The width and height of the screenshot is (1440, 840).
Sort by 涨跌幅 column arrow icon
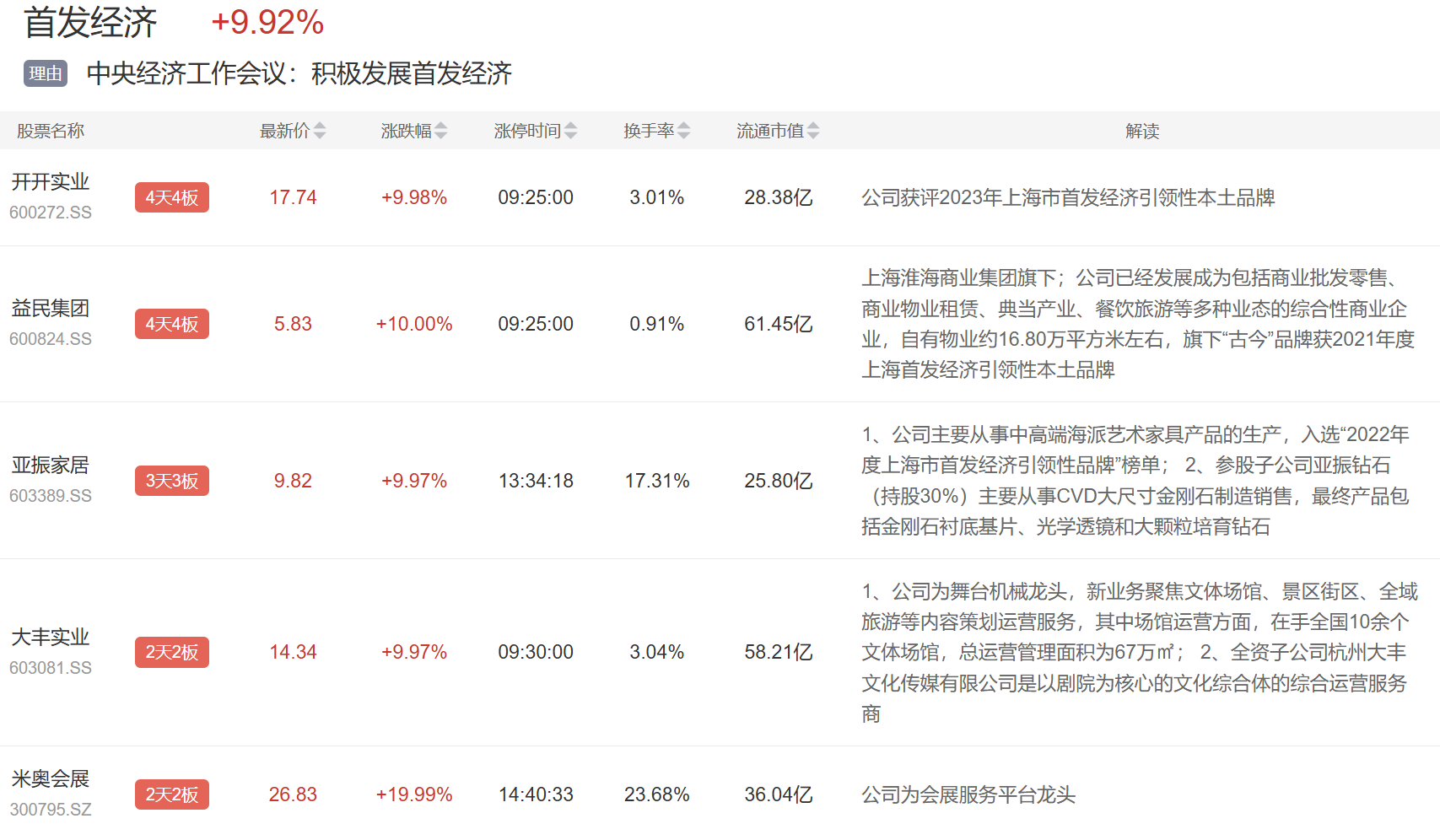(x=441, y=131)
